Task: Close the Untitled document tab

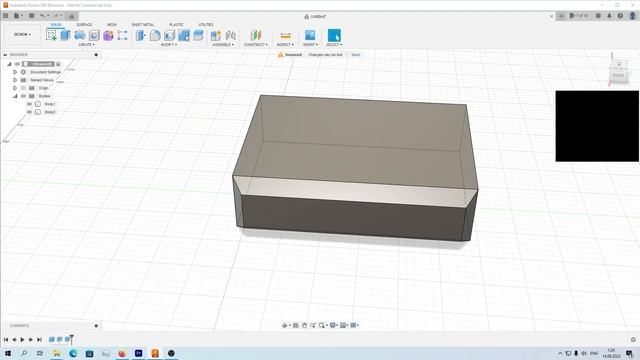Action: pyautogui.click(x=551, y=16)
